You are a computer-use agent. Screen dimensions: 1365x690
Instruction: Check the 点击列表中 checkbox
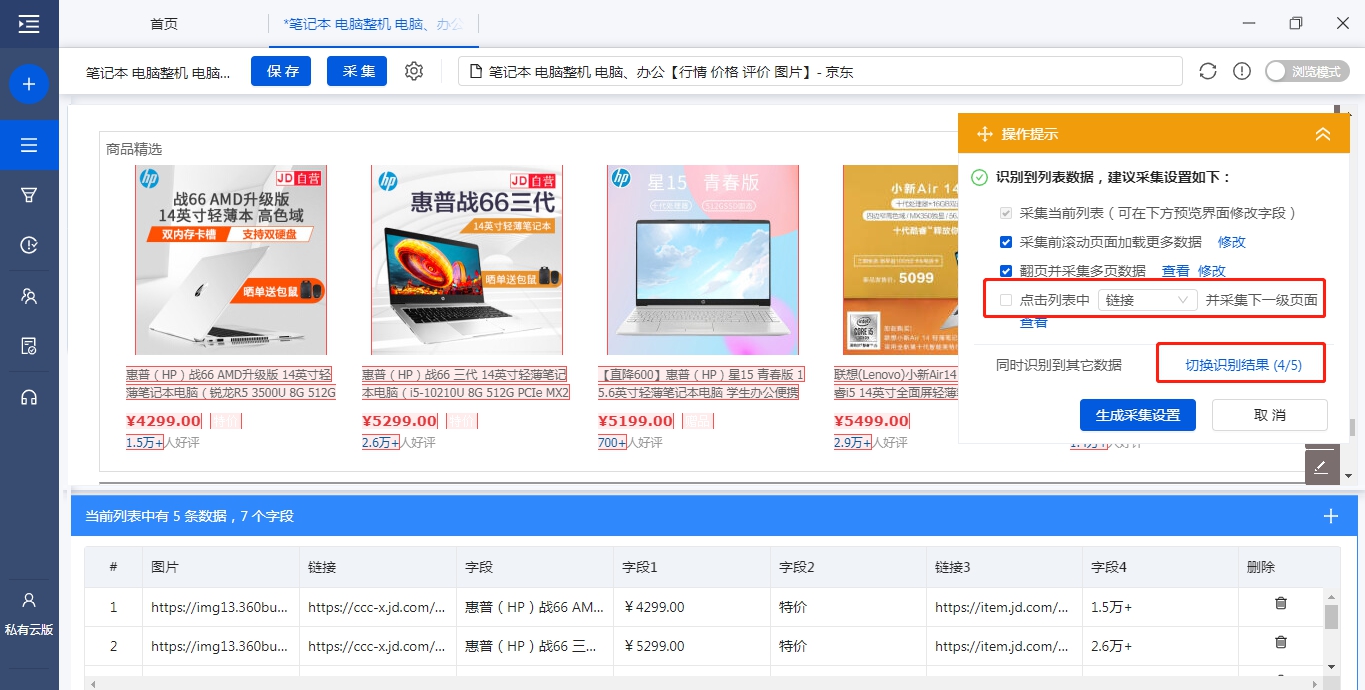coord(1006,300)
